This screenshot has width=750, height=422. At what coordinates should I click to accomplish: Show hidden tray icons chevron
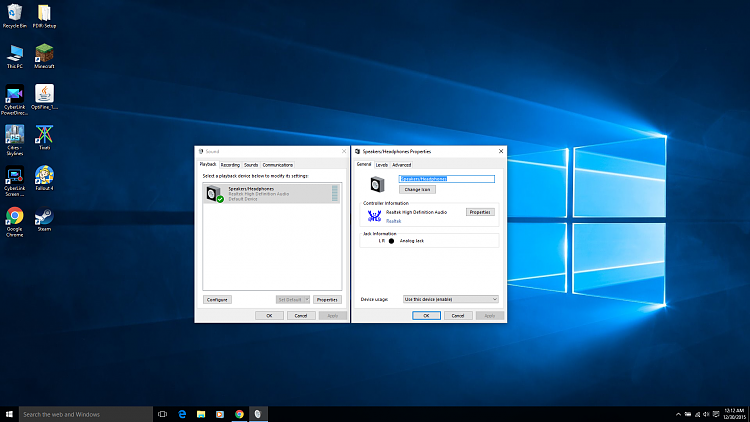pos(678,414)
